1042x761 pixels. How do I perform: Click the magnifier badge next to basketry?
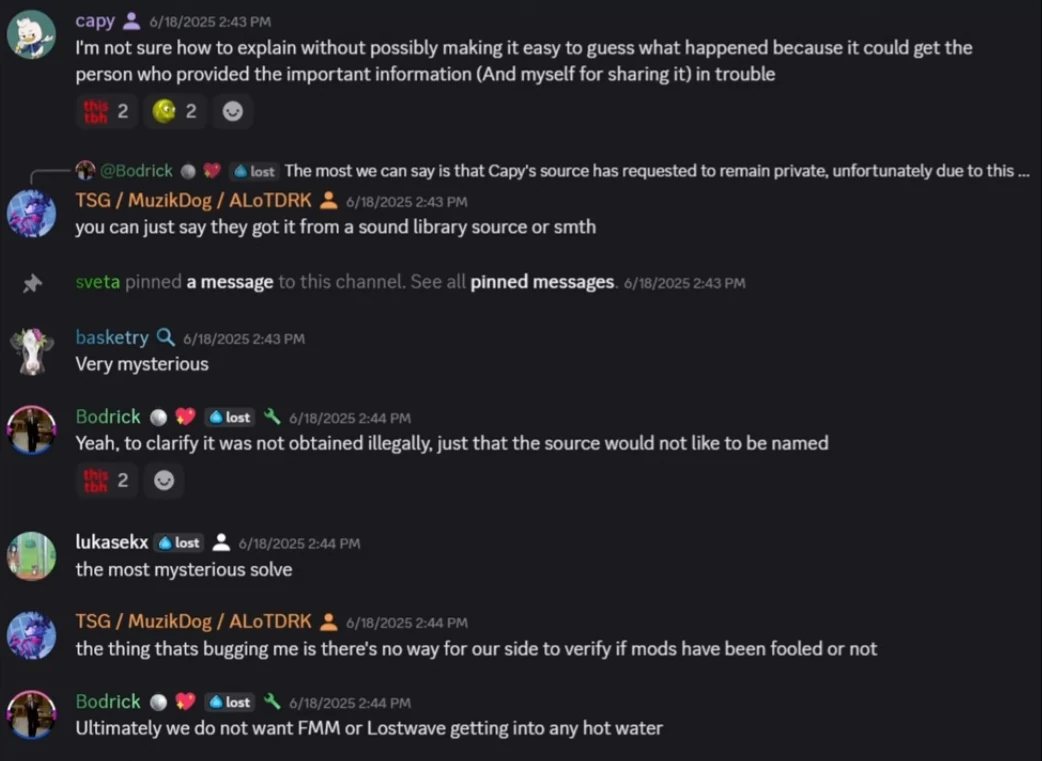click(166, 338)
